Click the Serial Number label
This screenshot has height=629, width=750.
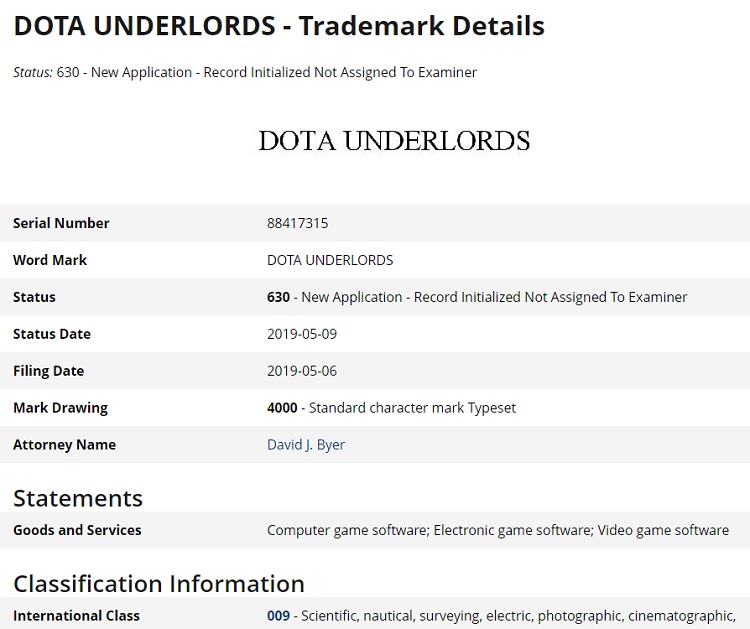[x=61, y=223]
